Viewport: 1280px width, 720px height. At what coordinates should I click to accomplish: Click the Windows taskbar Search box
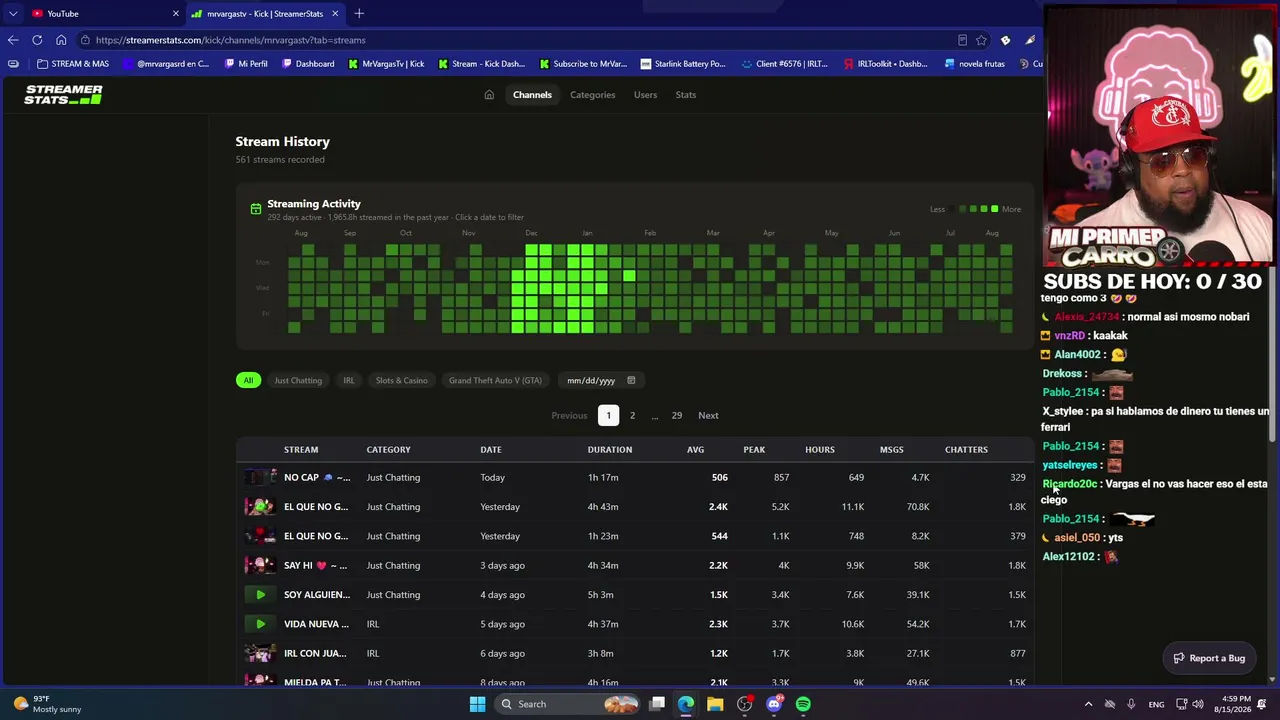[568, 704]
